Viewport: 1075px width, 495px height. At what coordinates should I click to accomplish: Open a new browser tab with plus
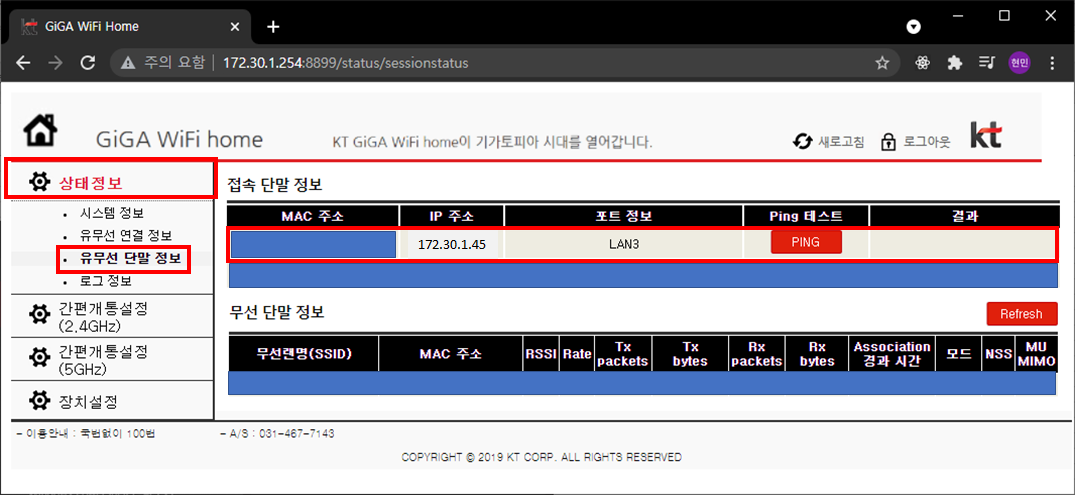point(274,27)
